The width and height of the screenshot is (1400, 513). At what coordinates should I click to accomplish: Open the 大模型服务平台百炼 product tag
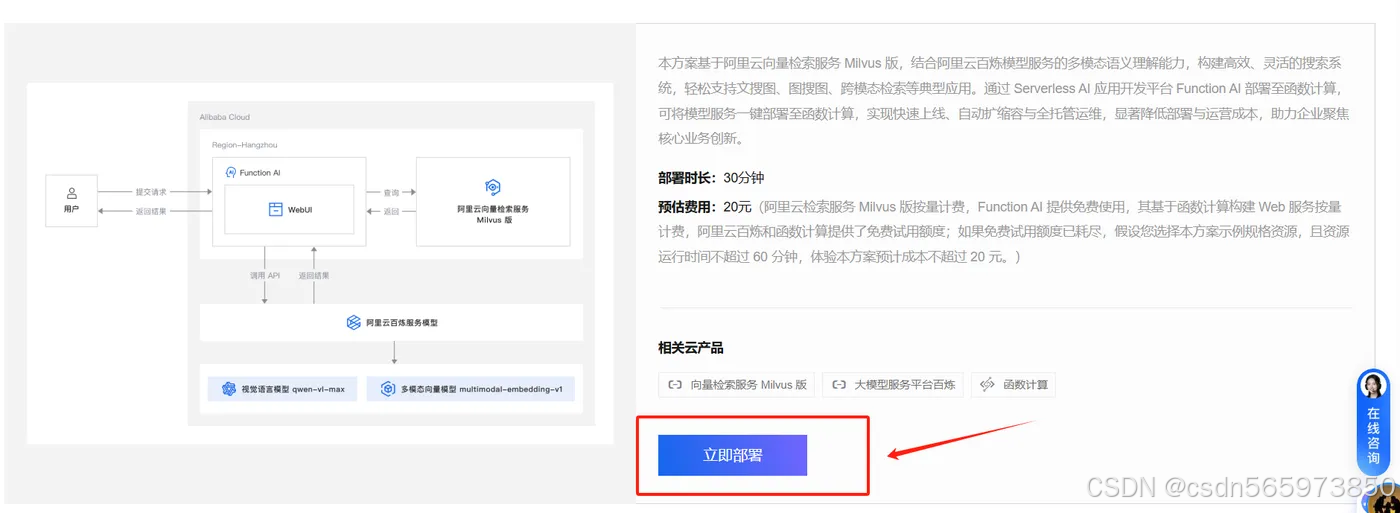click(x=893, y=385)
